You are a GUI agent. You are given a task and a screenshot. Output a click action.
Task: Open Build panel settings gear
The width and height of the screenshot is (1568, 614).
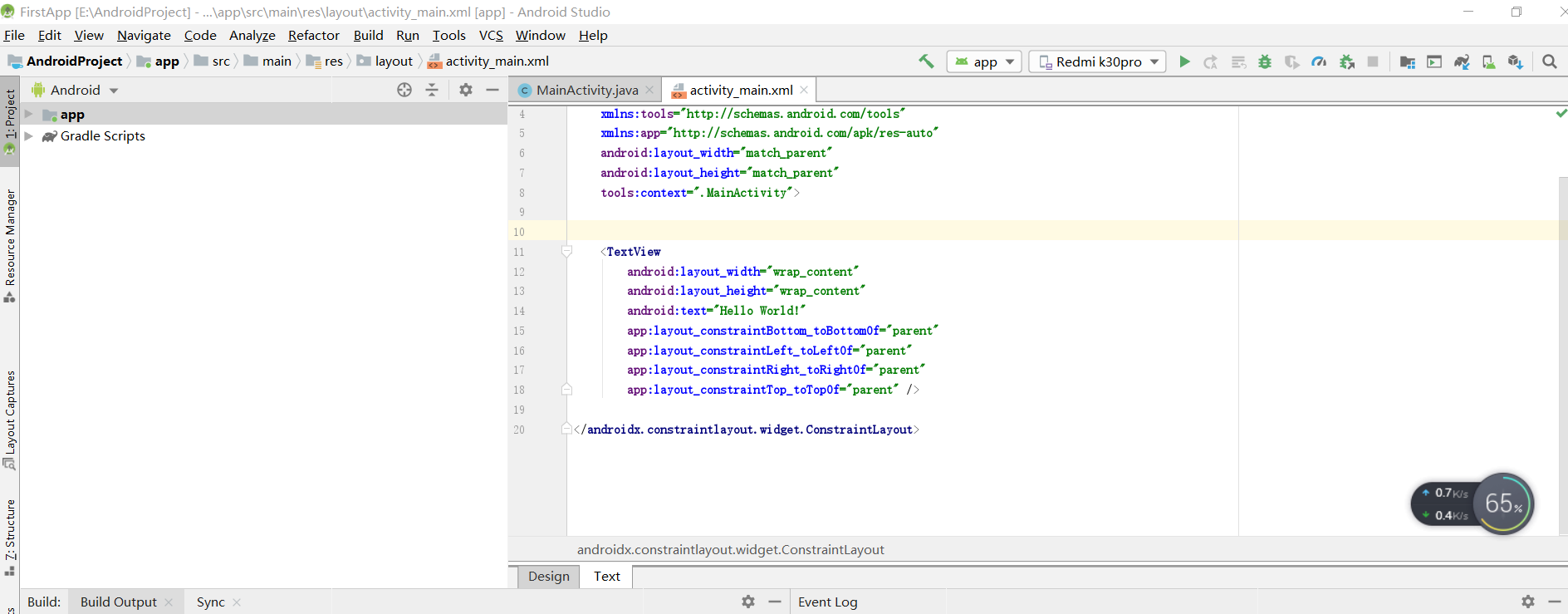point(748,602)
